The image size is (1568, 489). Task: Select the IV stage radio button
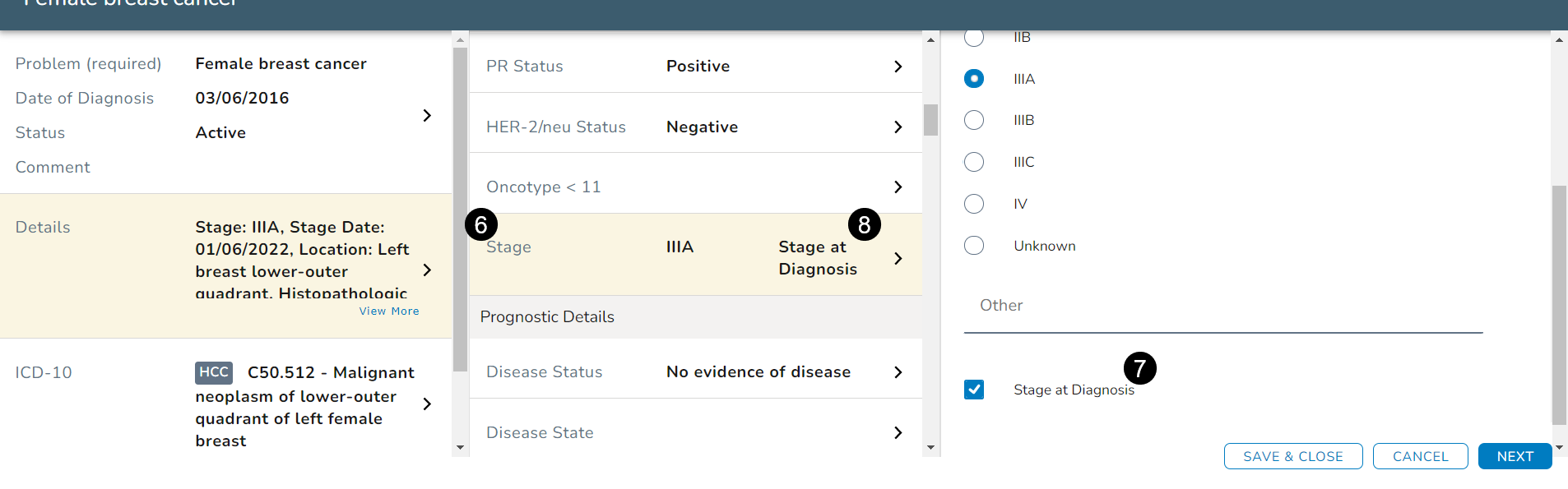974,204
